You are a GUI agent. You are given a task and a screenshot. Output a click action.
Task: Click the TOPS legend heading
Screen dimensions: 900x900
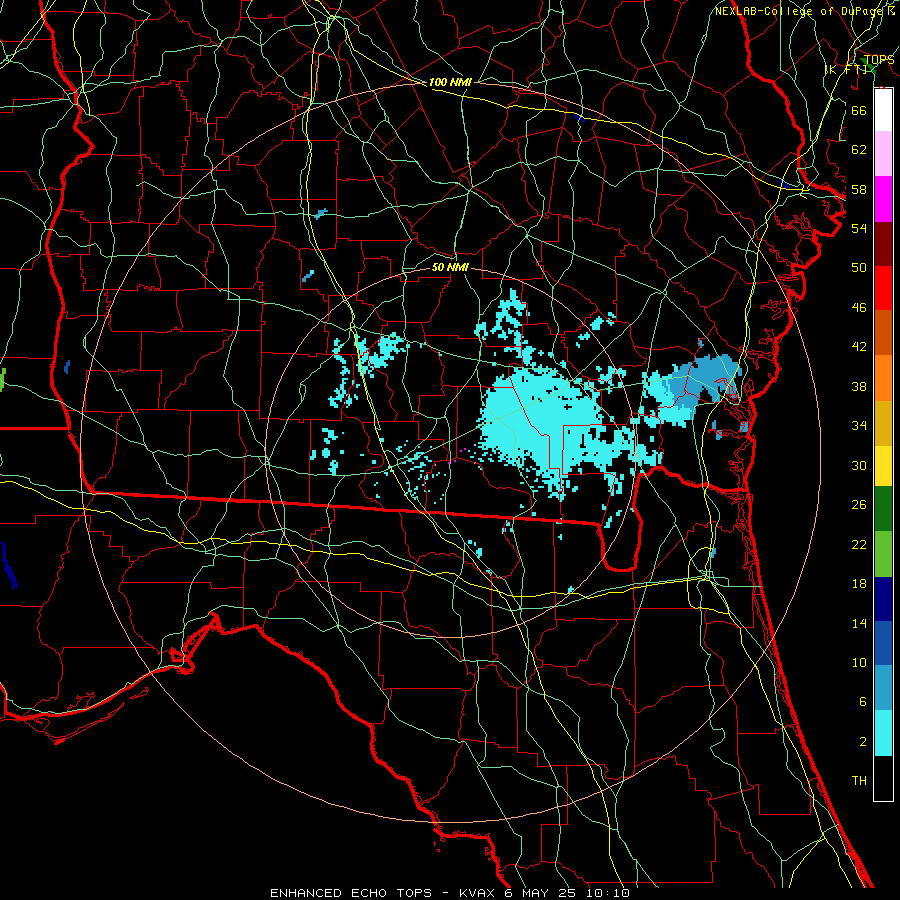click(x=879, y=60)
